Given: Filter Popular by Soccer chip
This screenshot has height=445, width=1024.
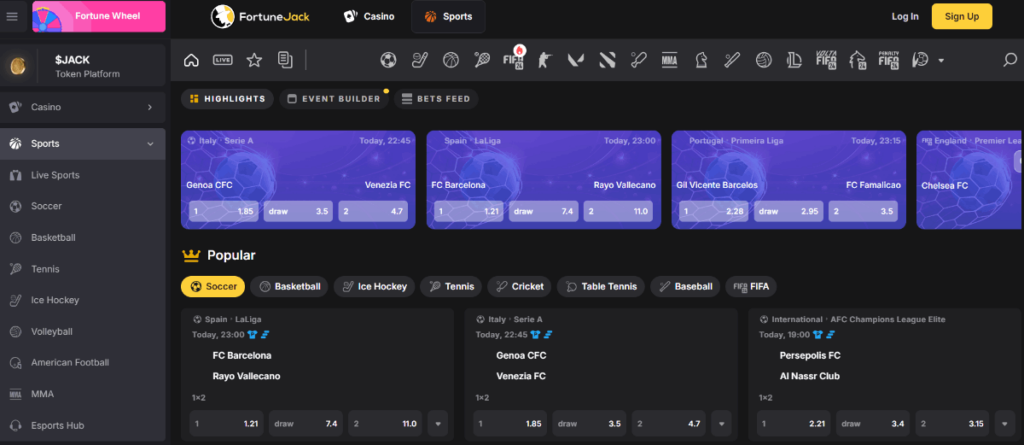Looking at the screenshot, I should [213, 286].
